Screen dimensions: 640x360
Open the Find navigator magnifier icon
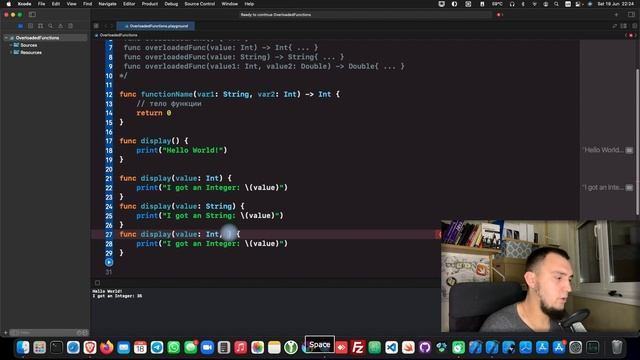pos(51,26)
